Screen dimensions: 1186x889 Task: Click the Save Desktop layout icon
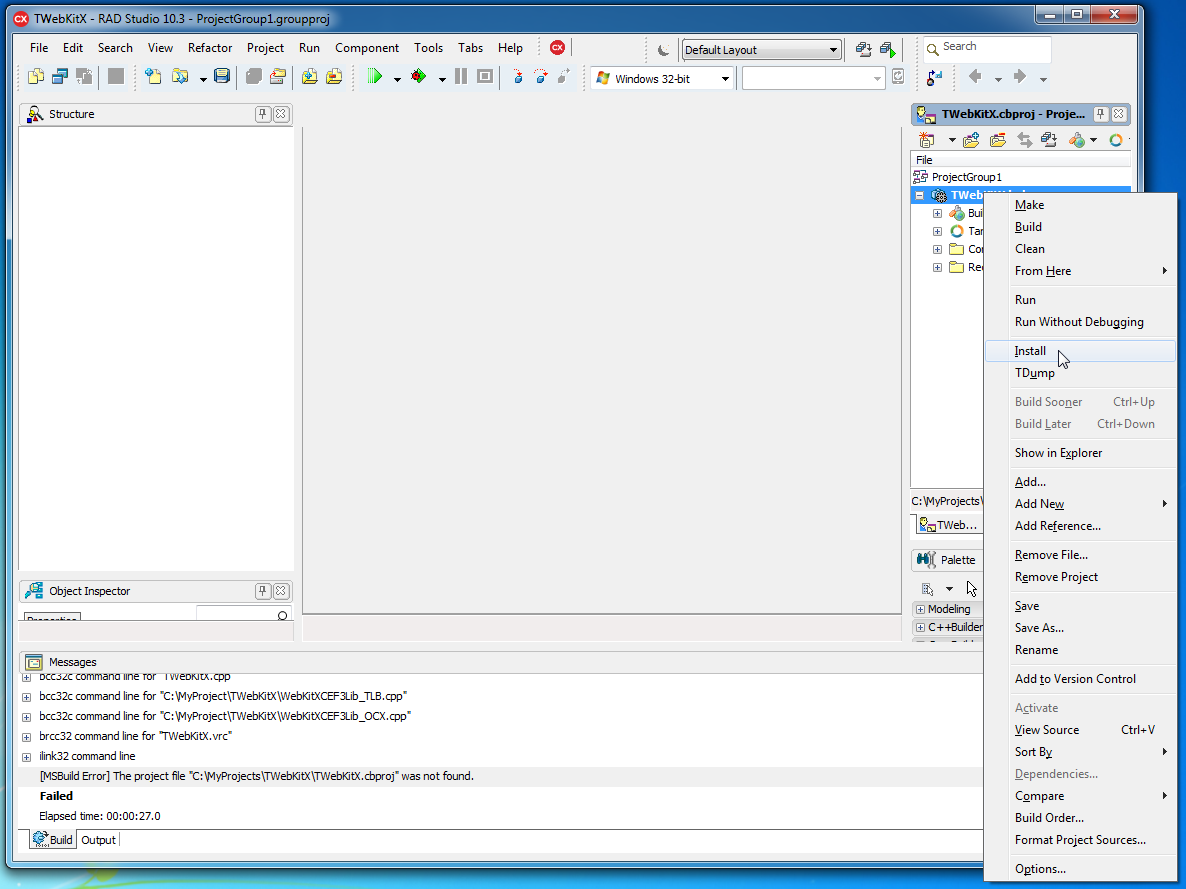click(863, 49)
